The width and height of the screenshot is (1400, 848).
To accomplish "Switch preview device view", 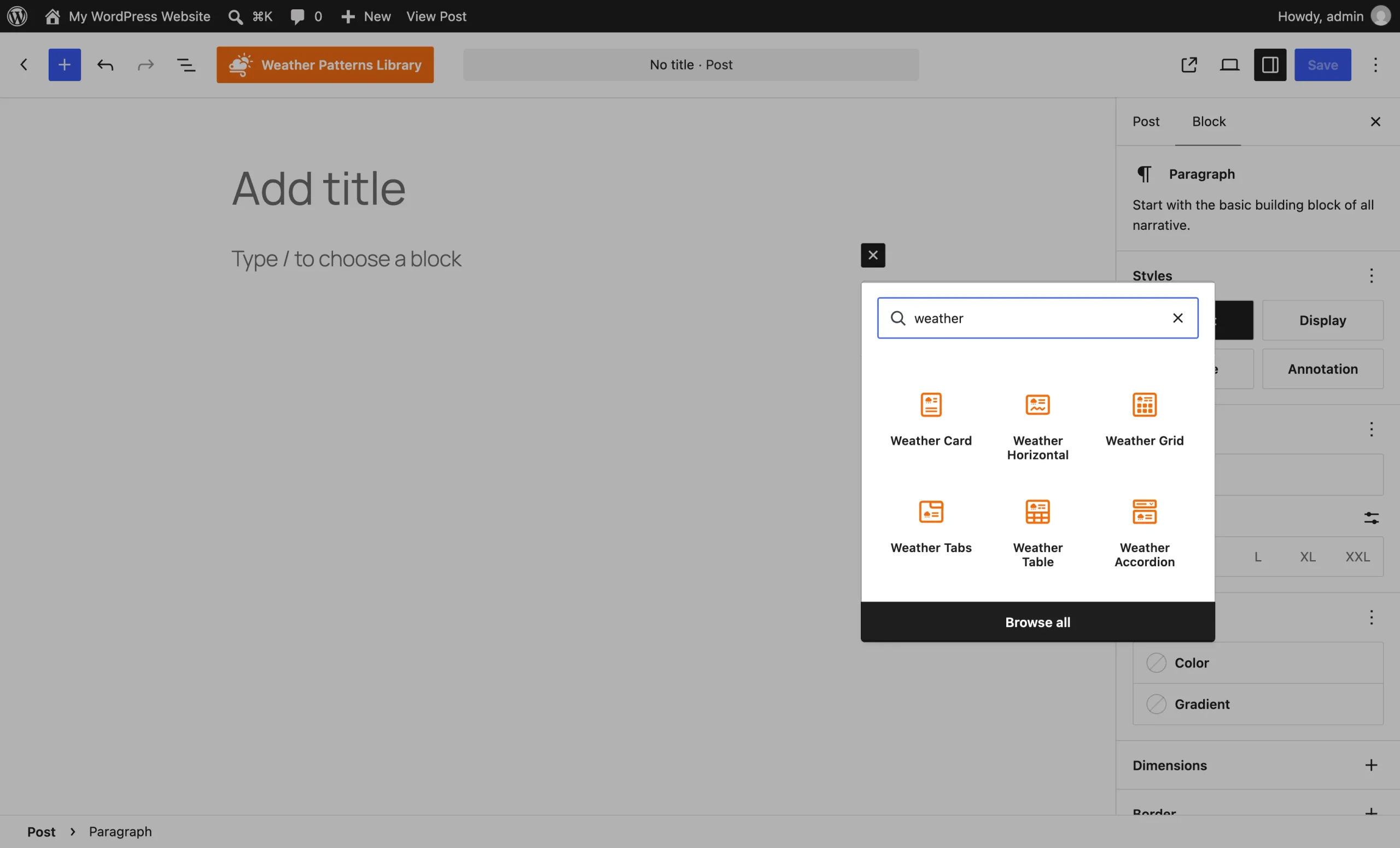I will [x=1229, y=65].
